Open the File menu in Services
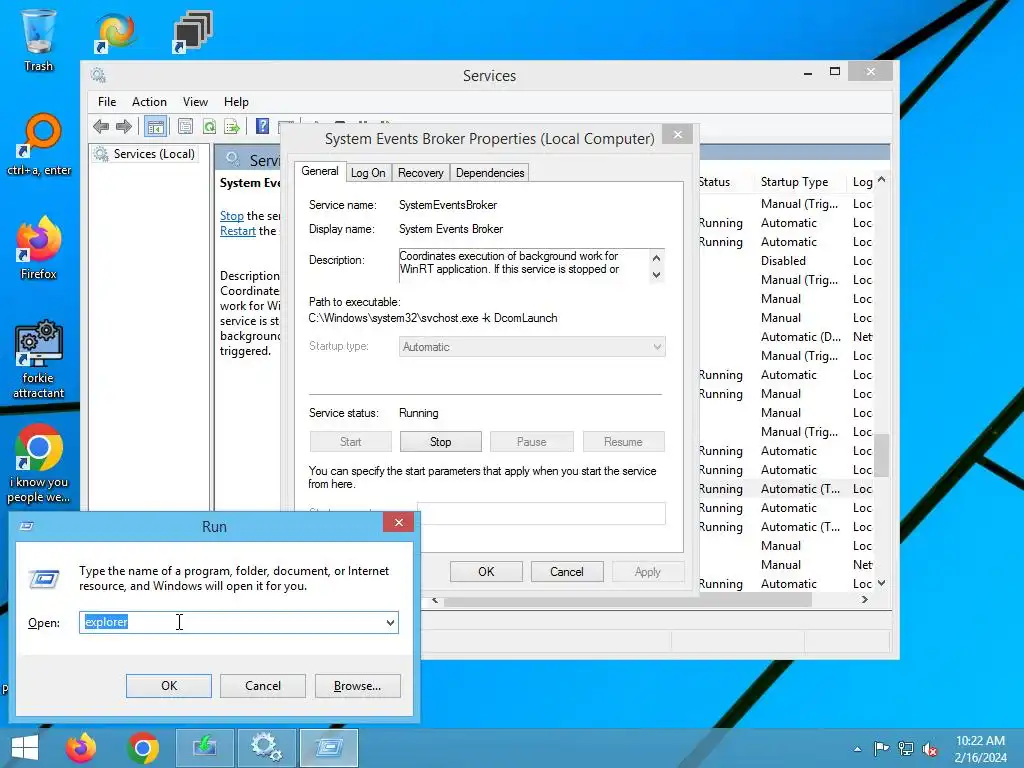The image size is (1024, 768). click(106, 102)
